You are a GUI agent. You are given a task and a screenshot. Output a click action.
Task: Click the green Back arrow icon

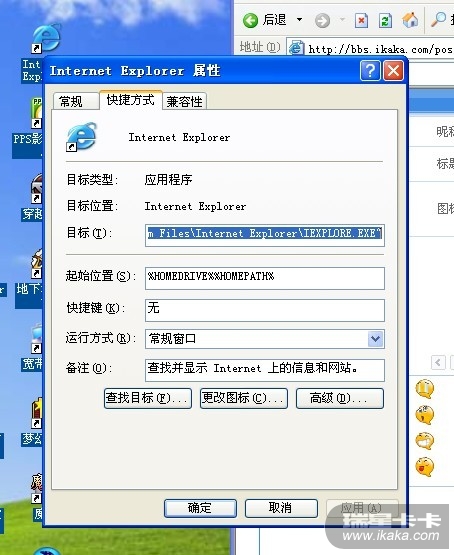[250, 20]
